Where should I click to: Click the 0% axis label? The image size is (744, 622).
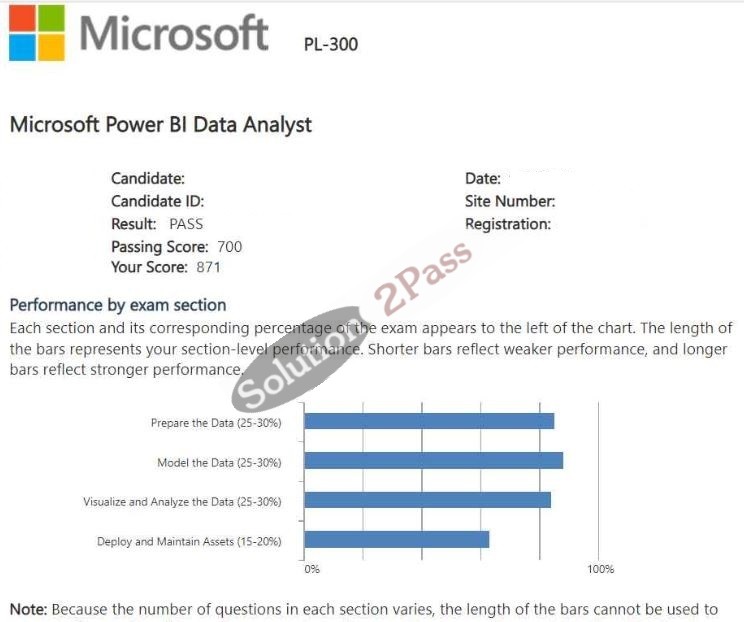(312, 569)
